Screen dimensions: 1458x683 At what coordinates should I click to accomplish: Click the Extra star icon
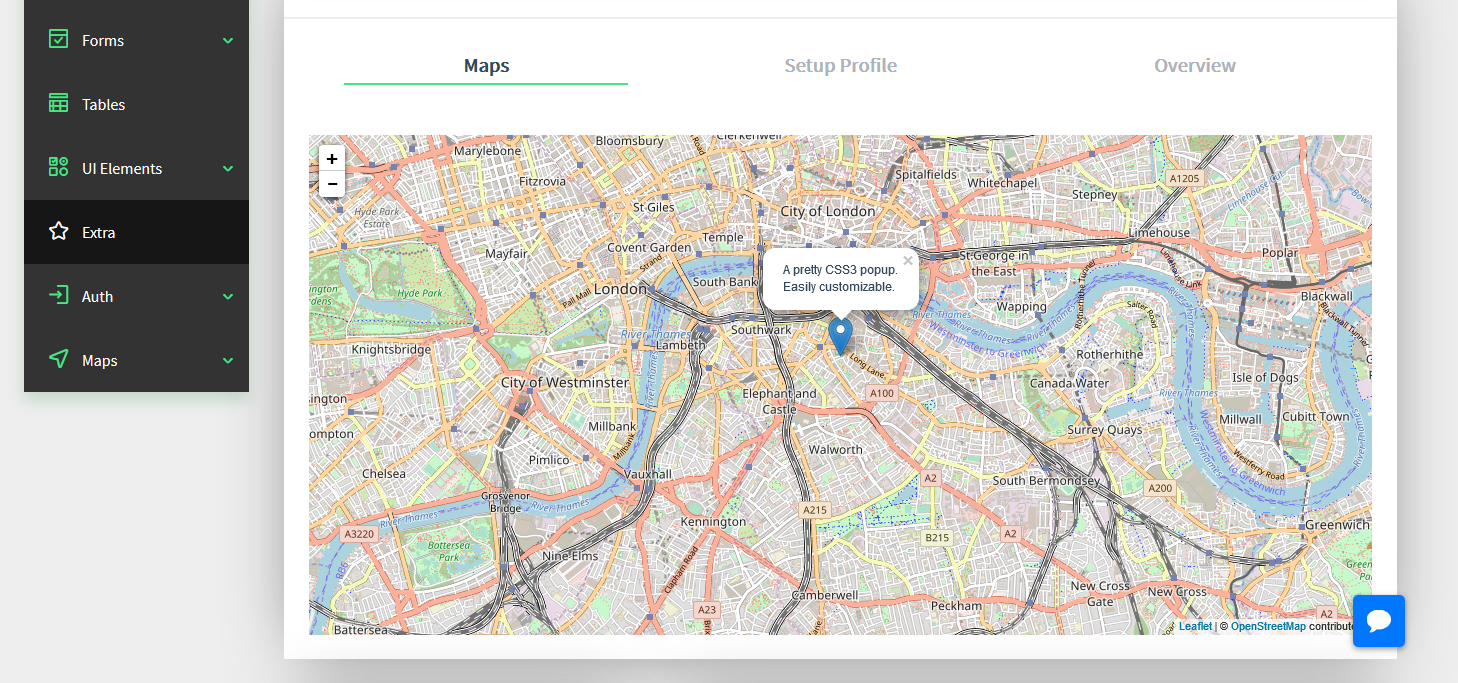coord(59,232)
